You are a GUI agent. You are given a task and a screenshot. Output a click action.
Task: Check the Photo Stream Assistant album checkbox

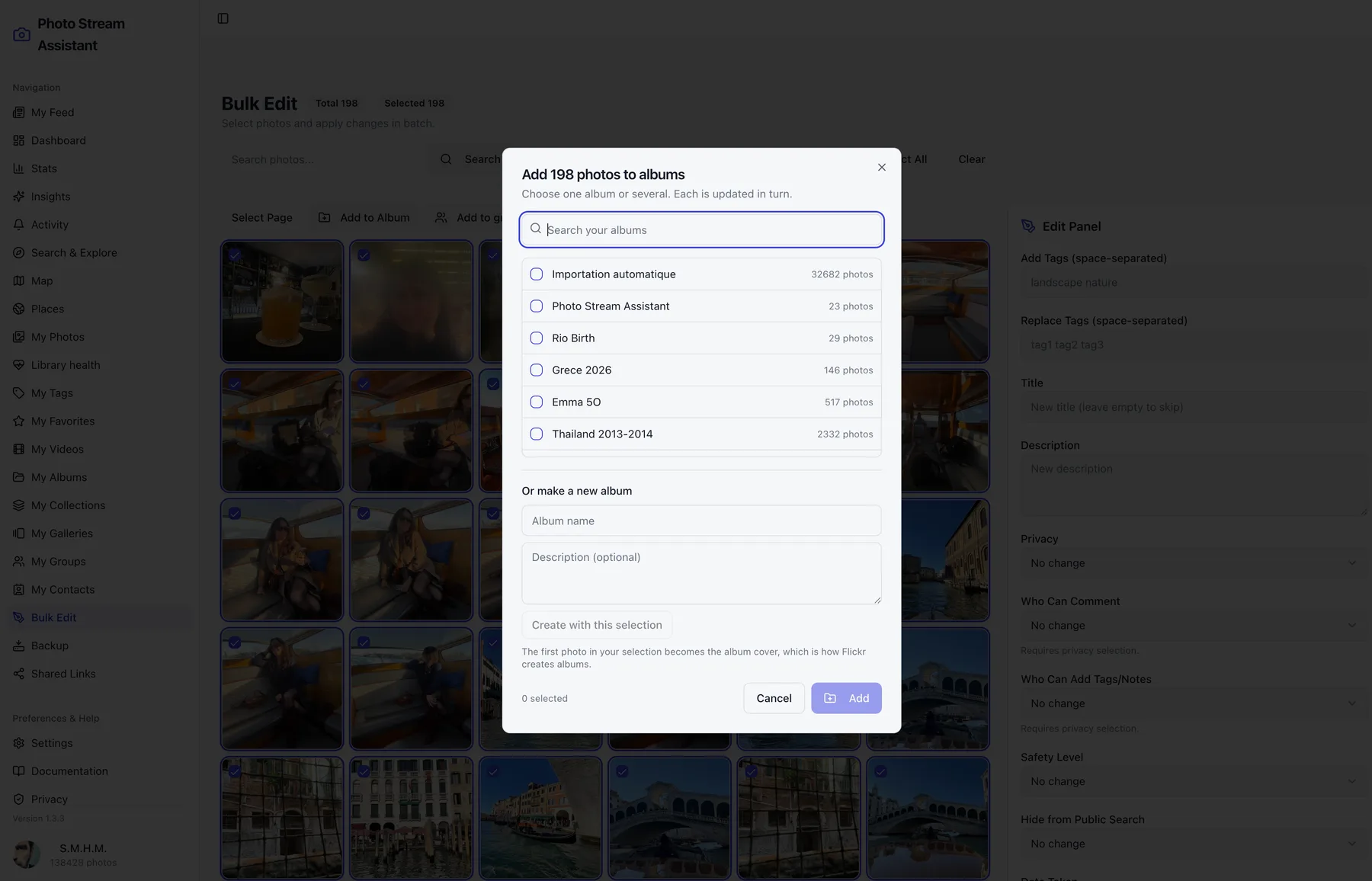point(537,306)
